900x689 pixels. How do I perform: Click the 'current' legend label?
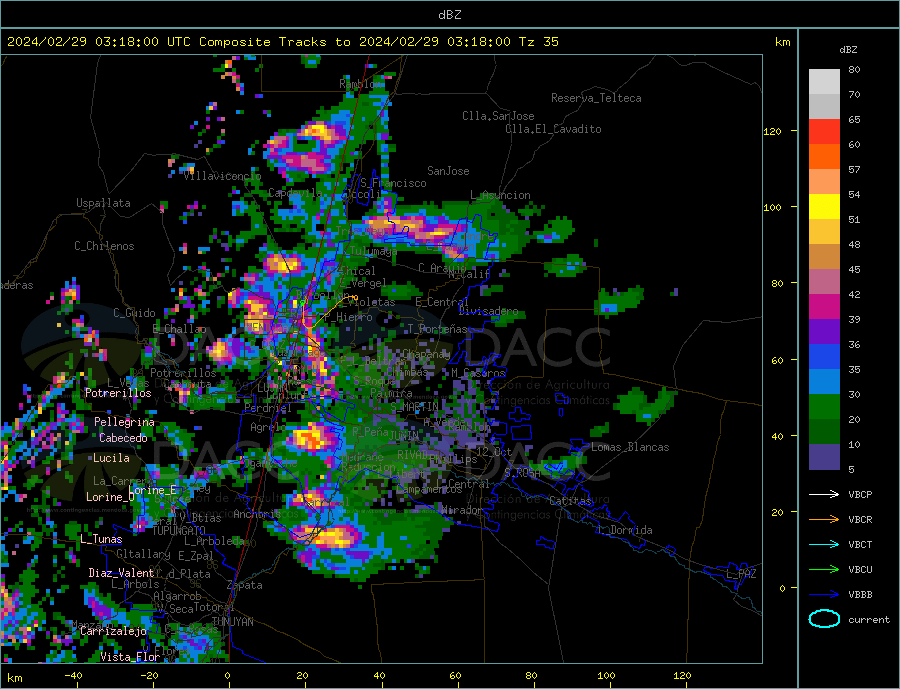868,620
